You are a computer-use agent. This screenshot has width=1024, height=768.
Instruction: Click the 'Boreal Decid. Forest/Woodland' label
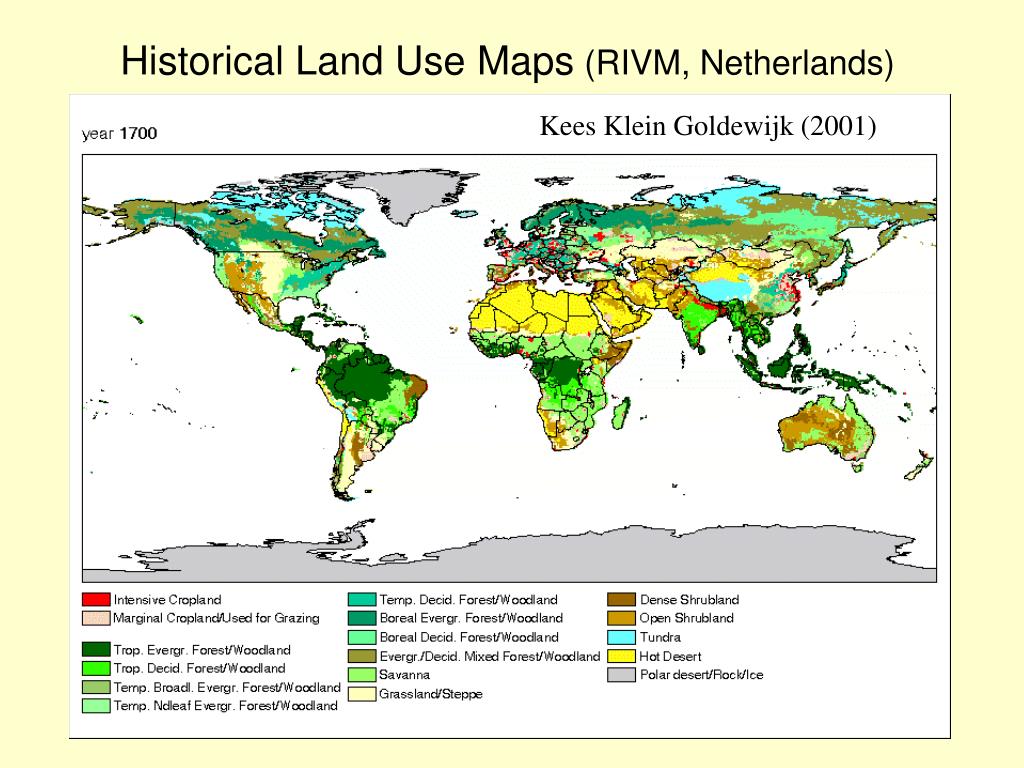[469, 637]
